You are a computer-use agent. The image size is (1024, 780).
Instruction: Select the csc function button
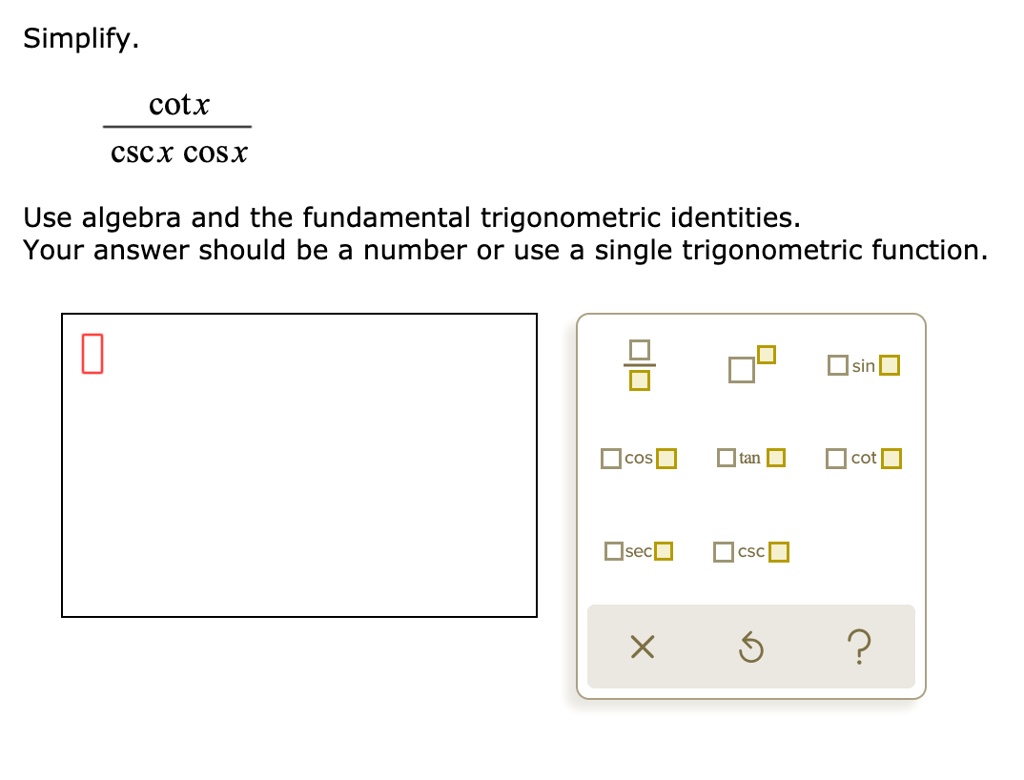750,550
